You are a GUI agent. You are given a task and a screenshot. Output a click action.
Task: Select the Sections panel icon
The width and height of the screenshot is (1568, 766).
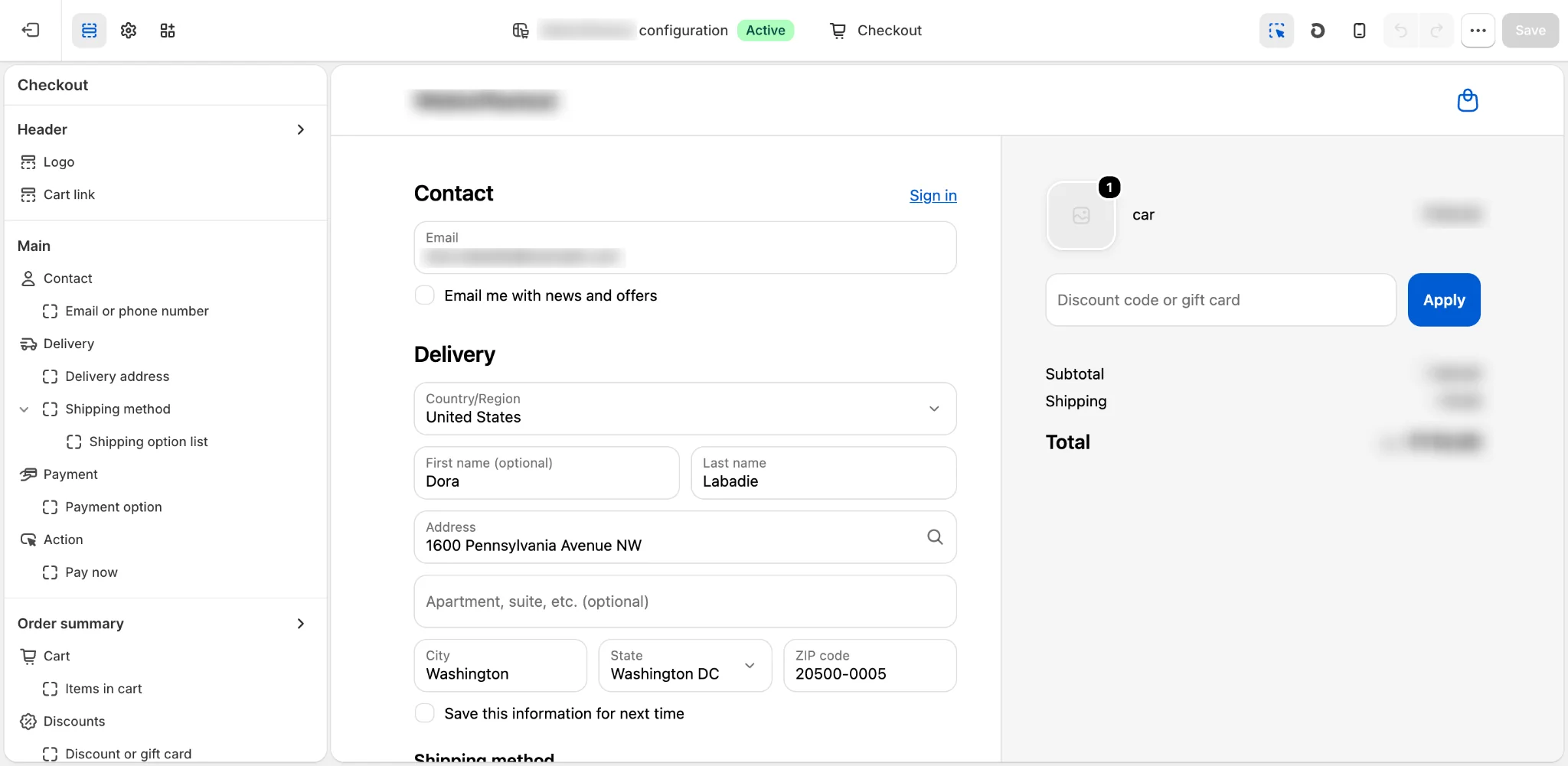click(90, 31)
